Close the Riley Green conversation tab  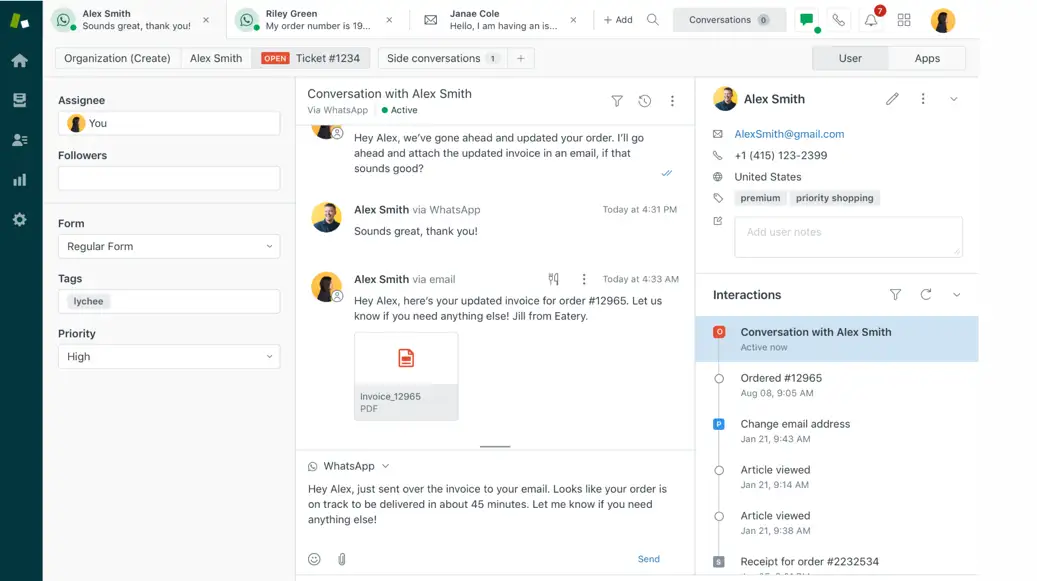pos(390,20)
